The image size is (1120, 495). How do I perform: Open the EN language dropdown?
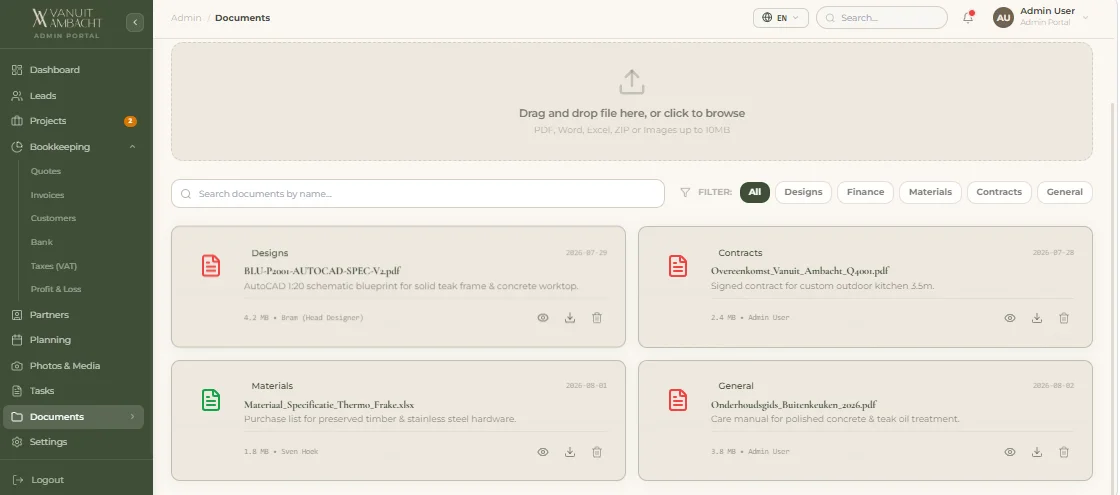coord(781,18)
